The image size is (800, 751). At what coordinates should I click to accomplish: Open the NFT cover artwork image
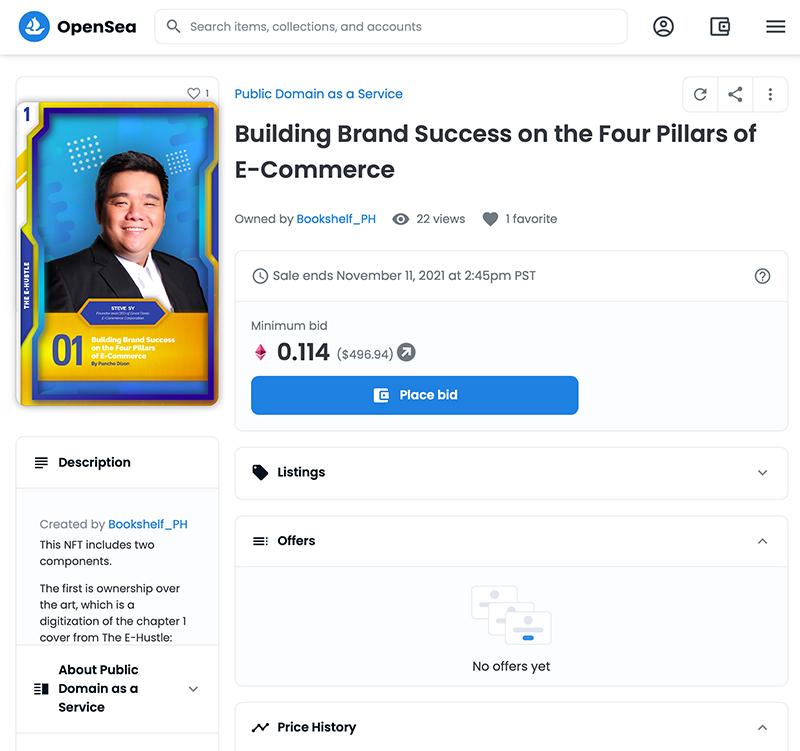117,254
